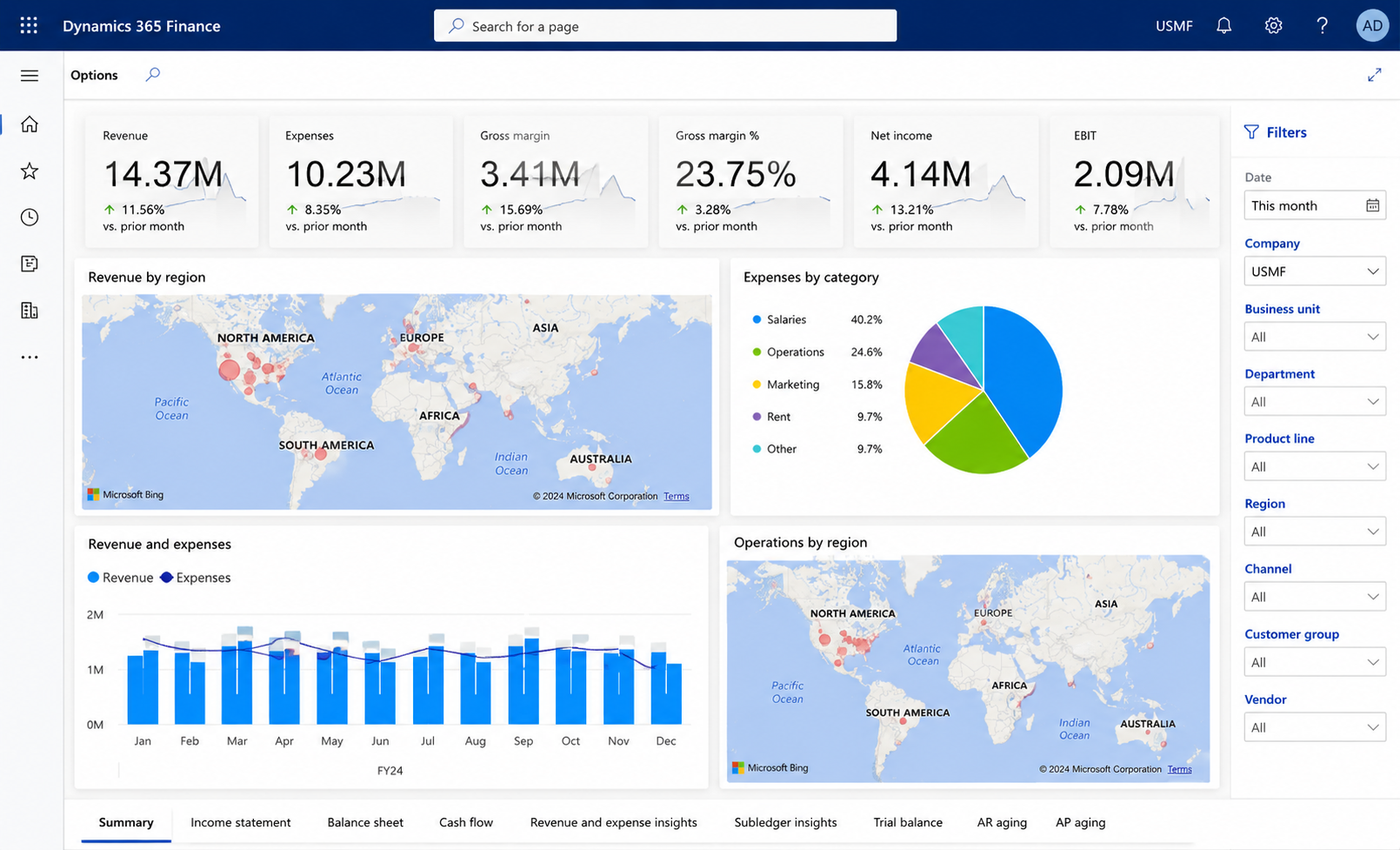
Task: Open the Company dropdown showing USMF
Action: [1315, 271]
